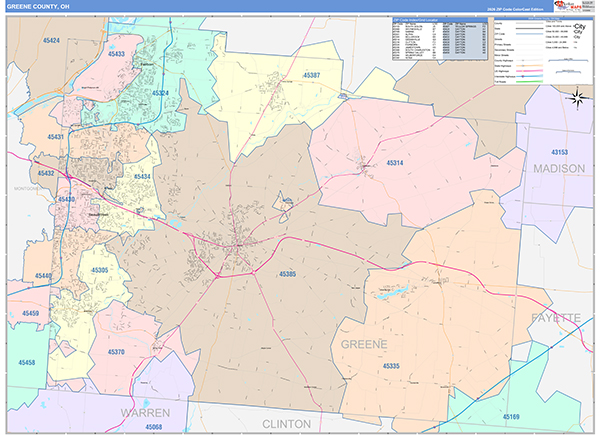Image resolution: width=600 pixels, height=435 pixels.
Task: Select the ZIP code label 43153
Action: [559, 152]
